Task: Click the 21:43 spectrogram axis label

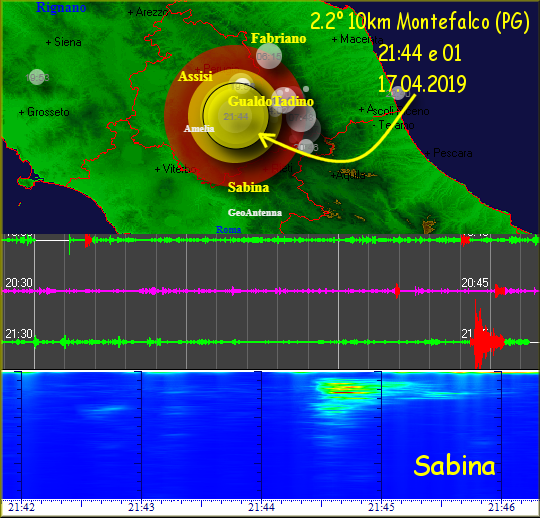Action: pos(141,507)
